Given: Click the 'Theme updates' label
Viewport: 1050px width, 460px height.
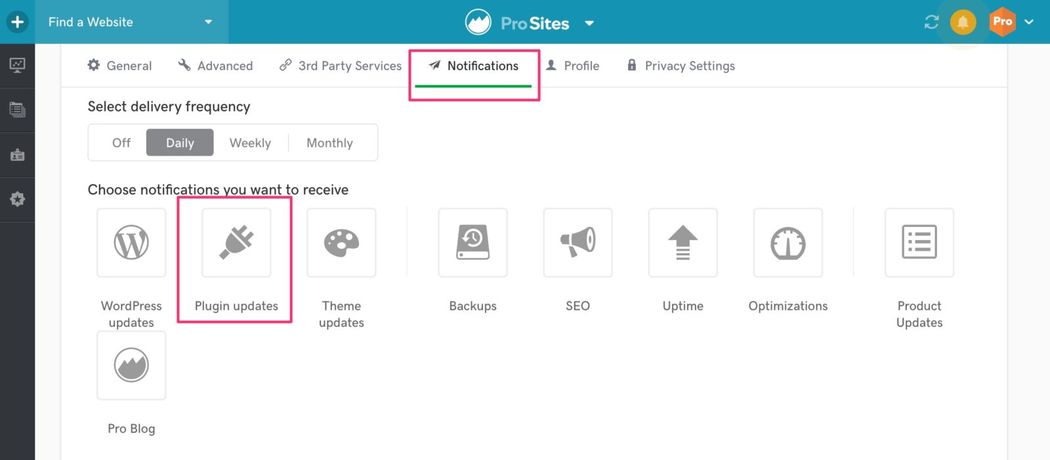Looking at the screenshot, I should tap(342, 314).
